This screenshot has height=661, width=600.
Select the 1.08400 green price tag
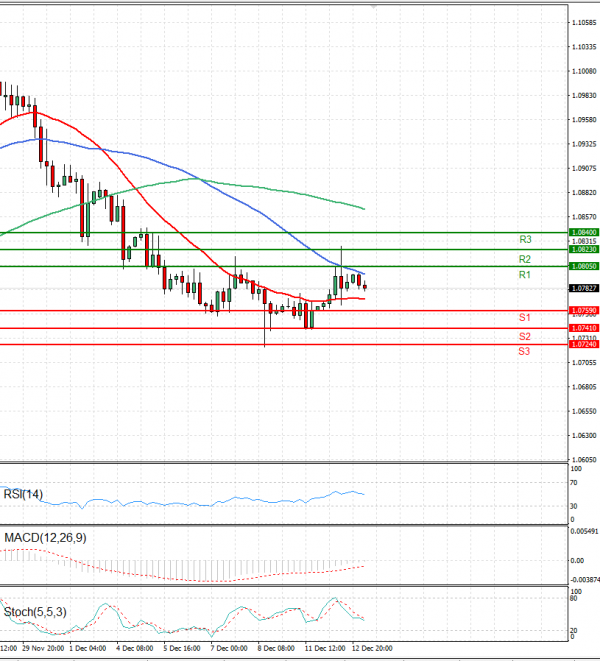tap(584, 232)
